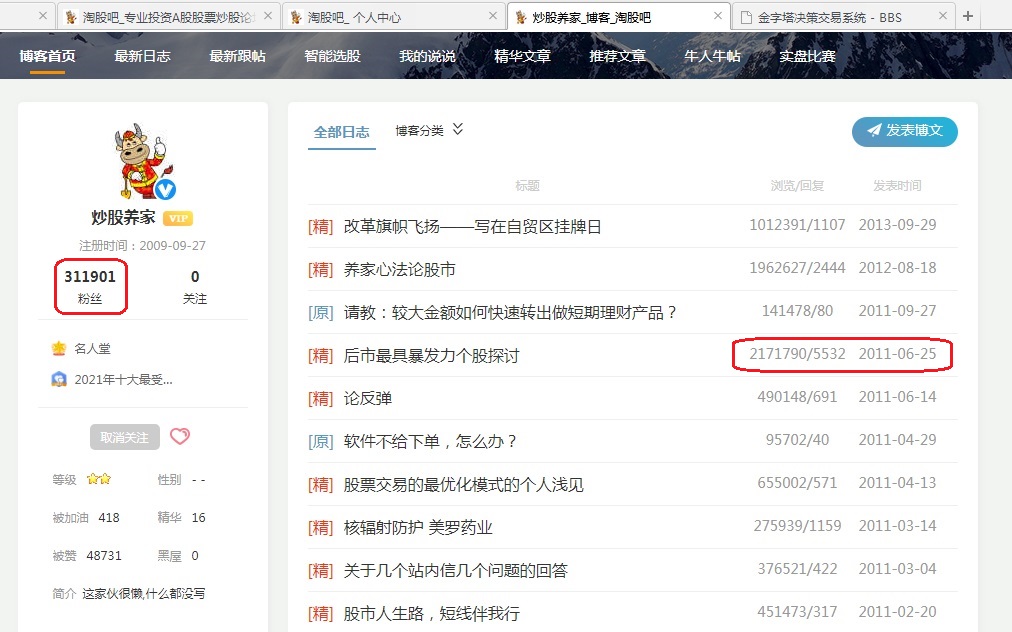Viewport: 1012px width, 632px height.
Task: Open post 论反弹
Action: click(x=367, y=398)
